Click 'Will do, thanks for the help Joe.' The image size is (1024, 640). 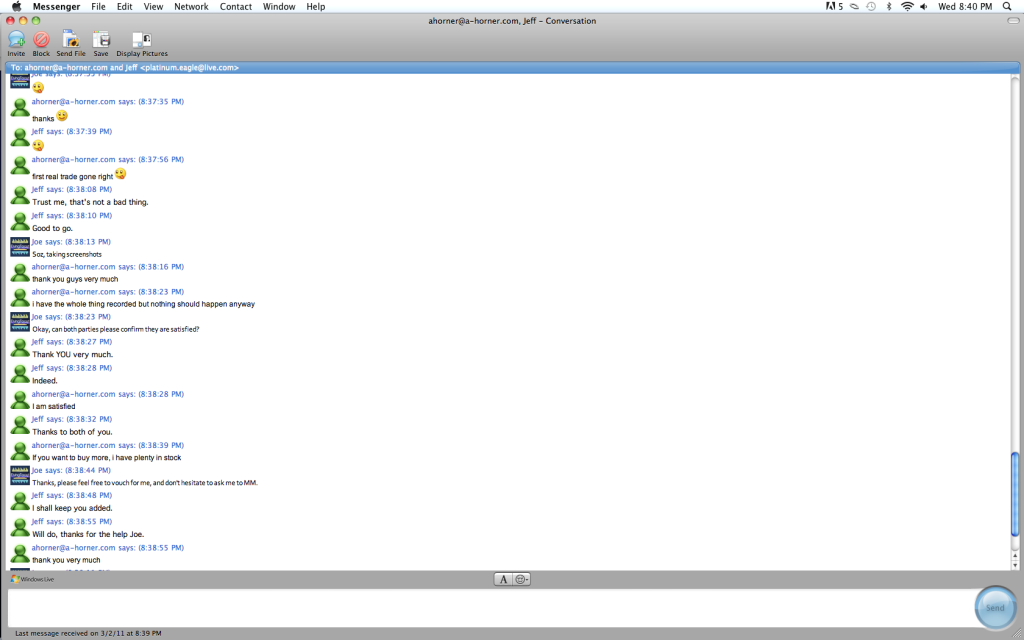click(88, 534)
